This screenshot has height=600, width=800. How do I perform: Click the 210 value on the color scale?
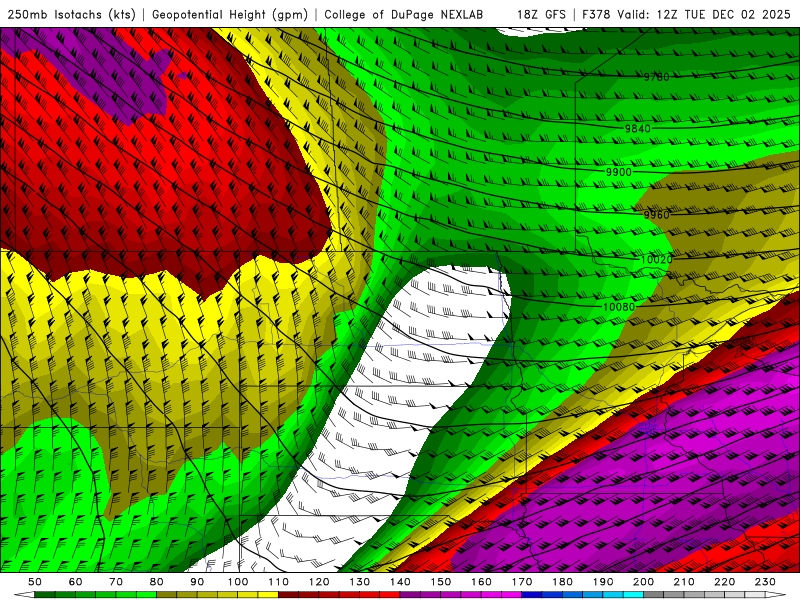684,582
